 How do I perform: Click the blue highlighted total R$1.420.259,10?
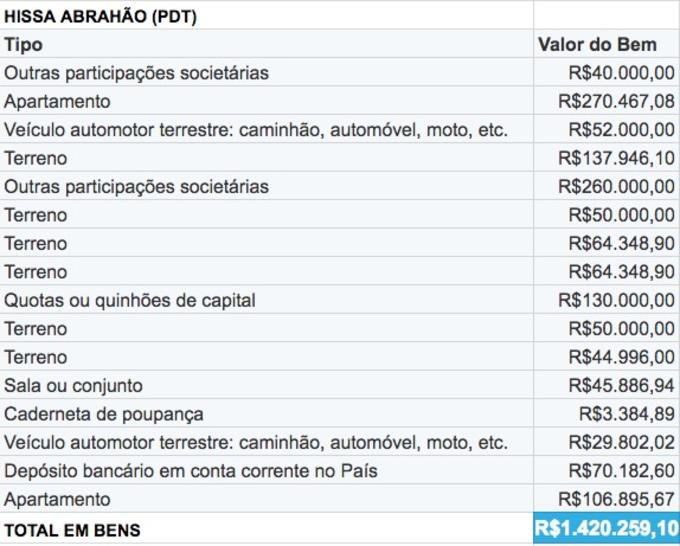pyautogui.click(x=606, y=528)
